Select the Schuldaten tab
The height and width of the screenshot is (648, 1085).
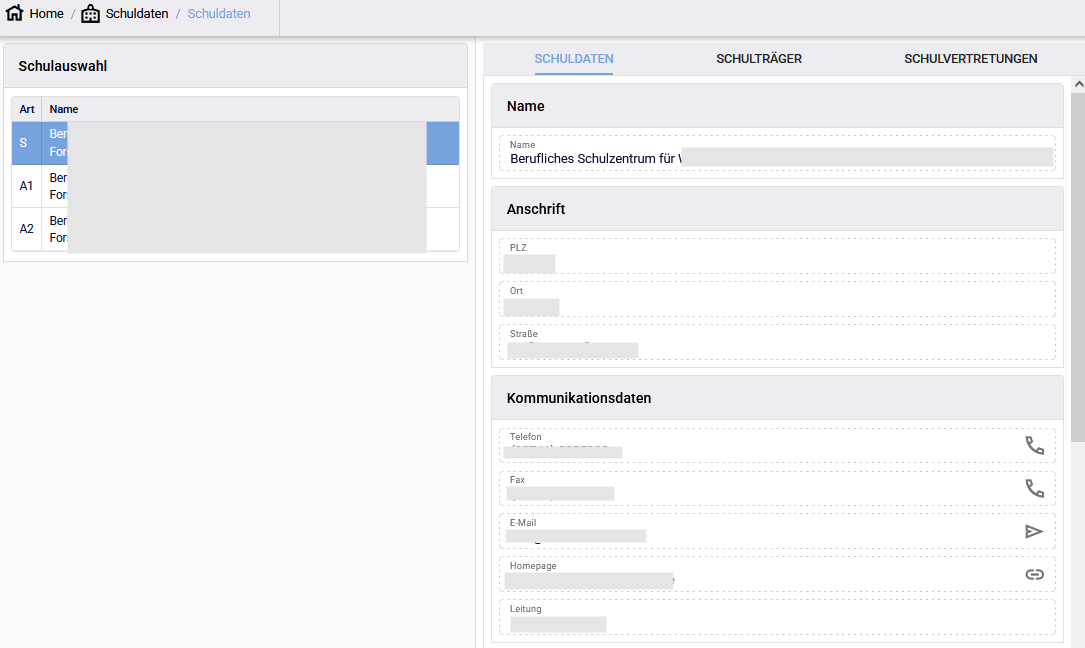pyautogui.click(x=574, y=59)
